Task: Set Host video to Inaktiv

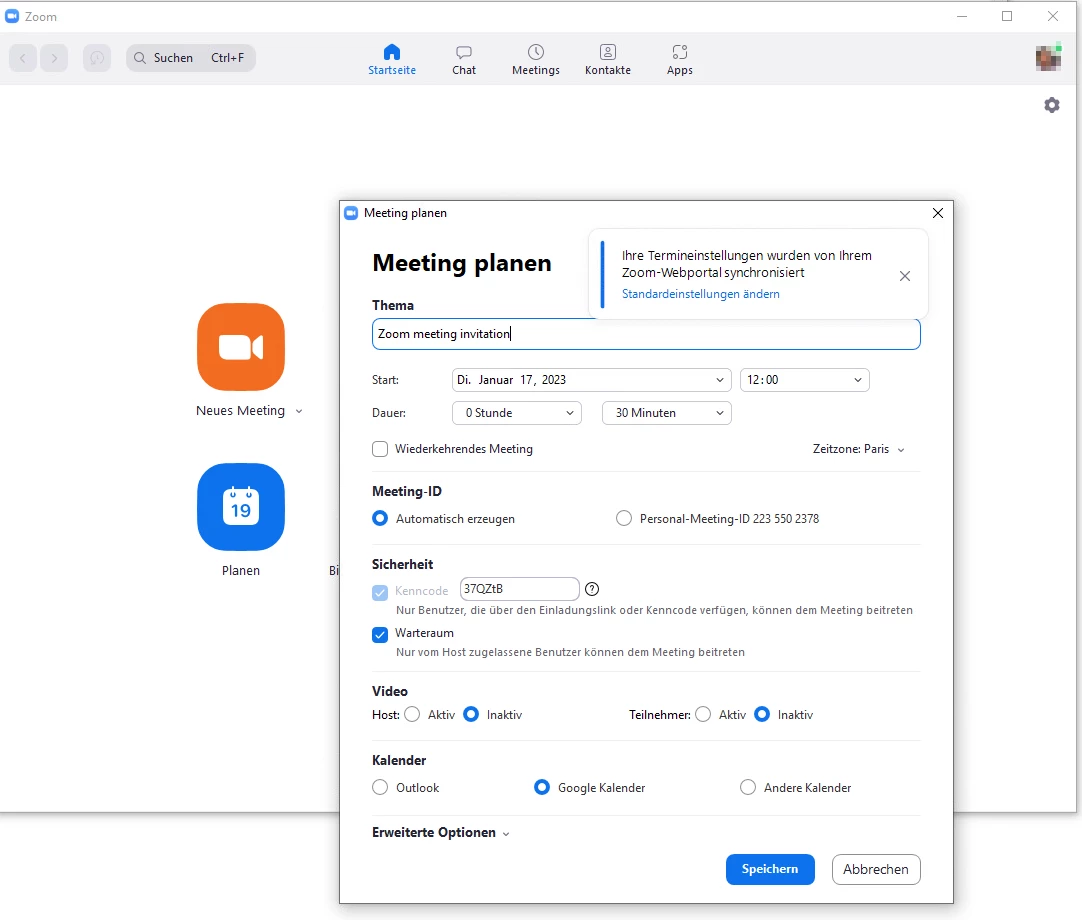Action: [x=471, y=714]
